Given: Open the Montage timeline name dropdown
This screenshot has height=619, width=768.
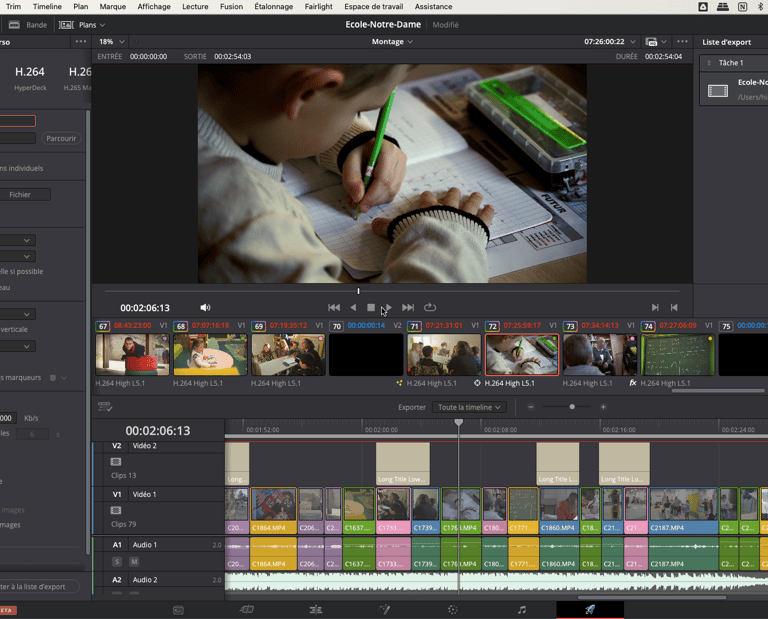Looking at the screenshot, I should pos(392,42).
